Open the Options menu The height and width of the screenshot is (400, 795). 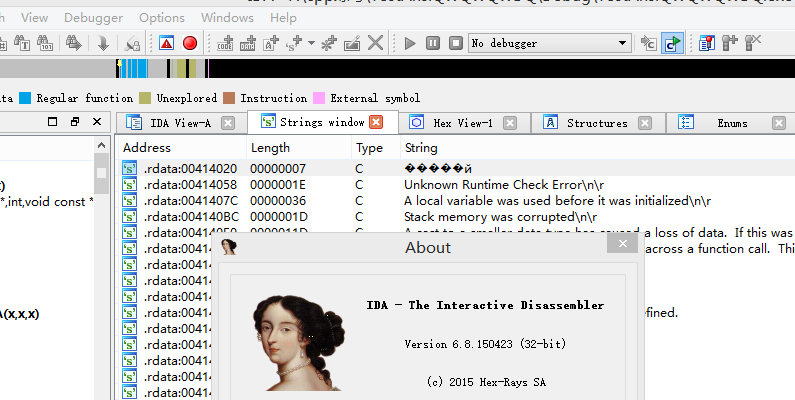click(x=162, y=18)
